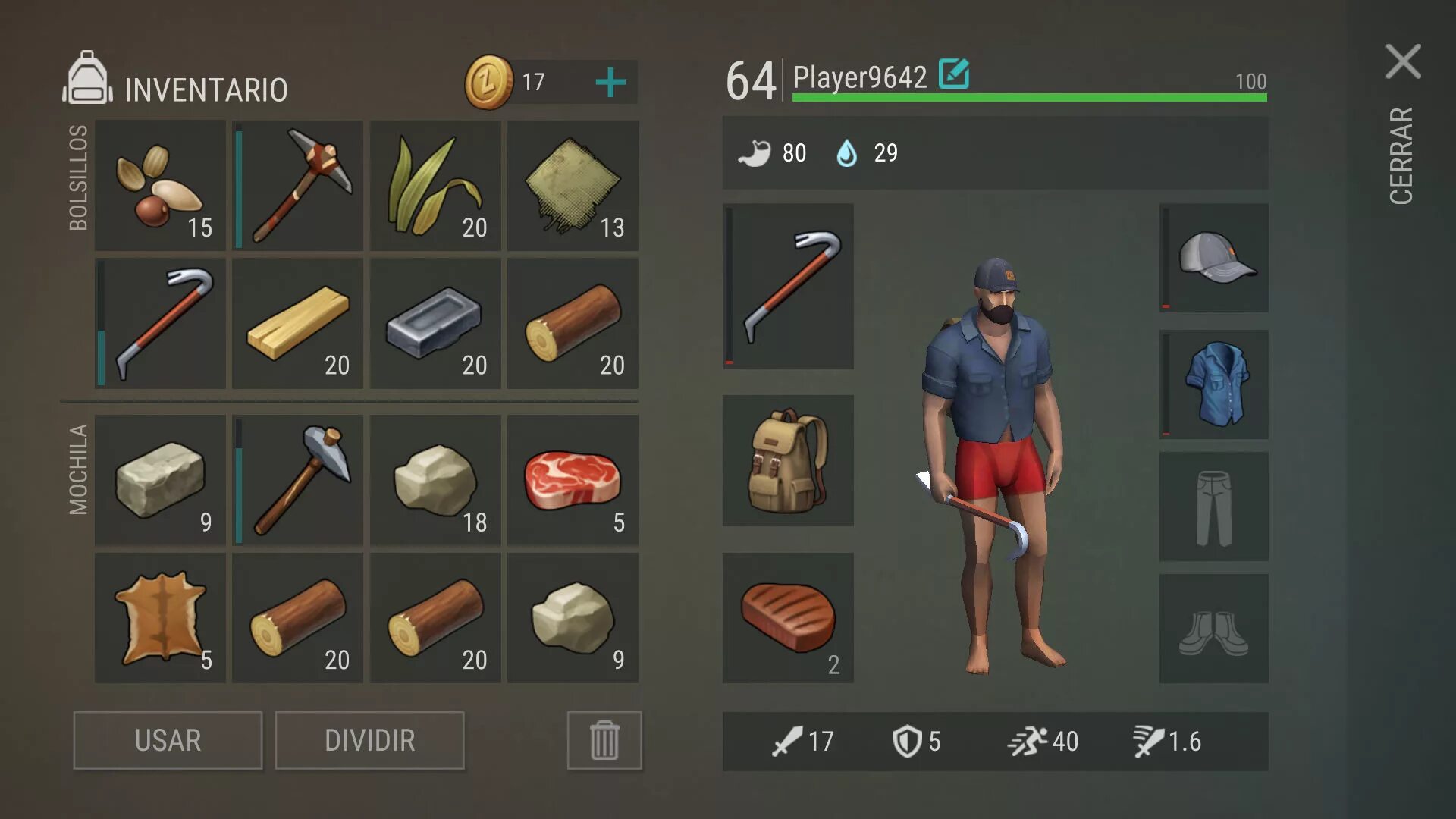Screen dimensions: 1456x819
Task: Tap the empty boots equipment slot
Action: [x=1213, y=629]
